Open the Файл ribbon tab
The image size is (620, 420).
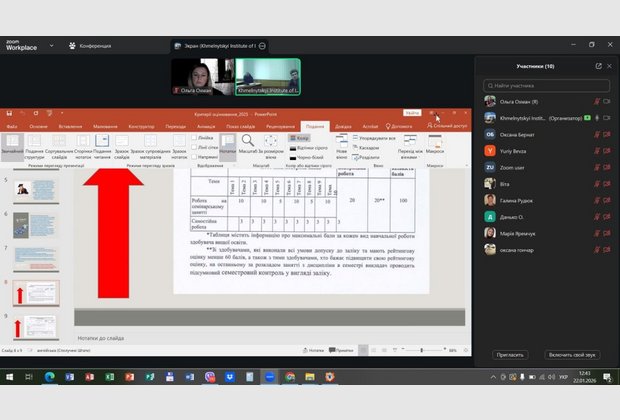coord(12,127)
